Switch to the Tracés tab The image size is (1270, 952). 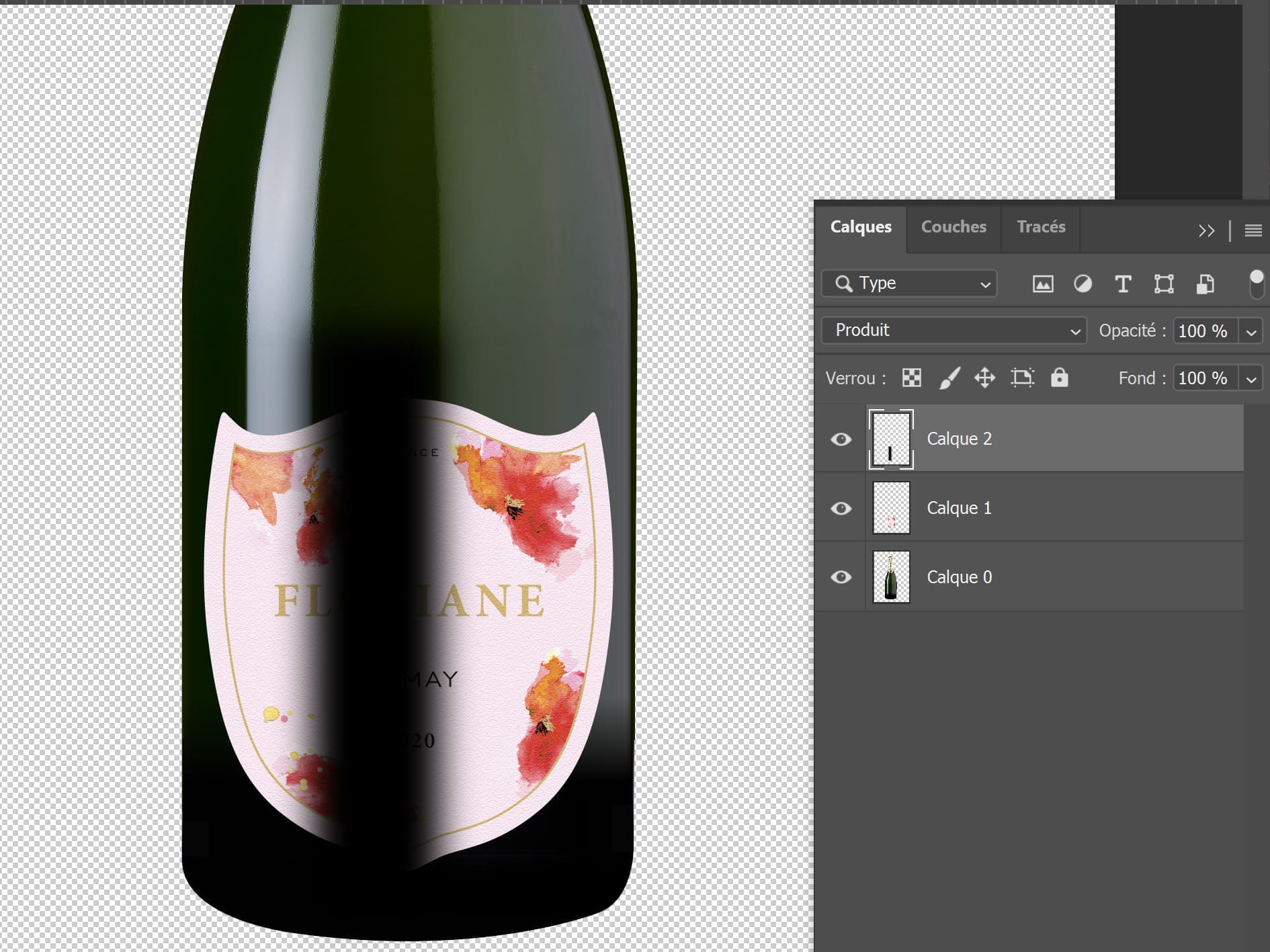1041,227
